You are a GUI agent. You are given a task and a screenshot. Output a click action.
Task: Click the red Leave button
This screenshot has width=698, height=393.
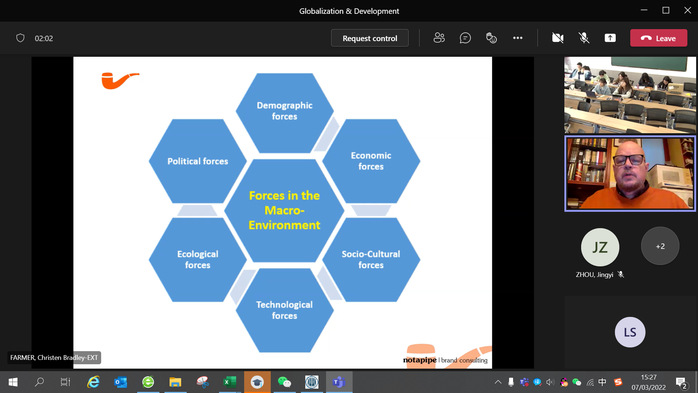(x=658, y=38)
